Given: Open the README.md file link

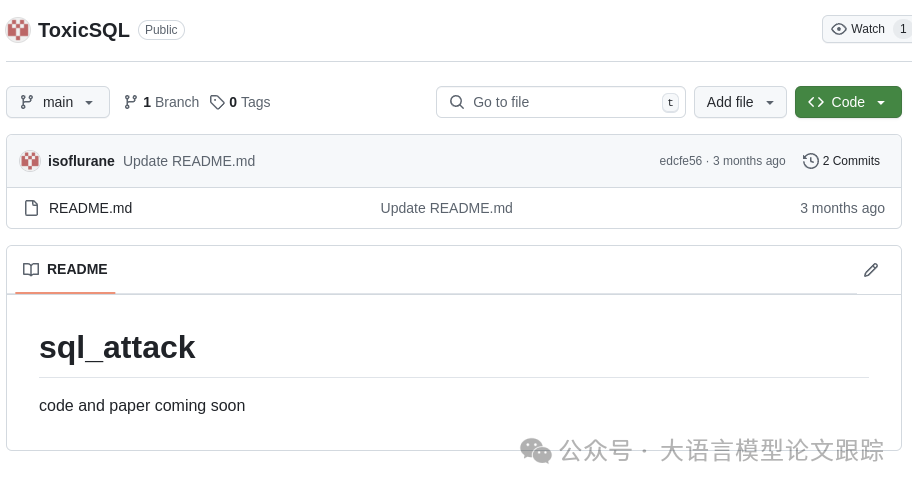Looking at the screenshot, I should (x=90, y=208).
